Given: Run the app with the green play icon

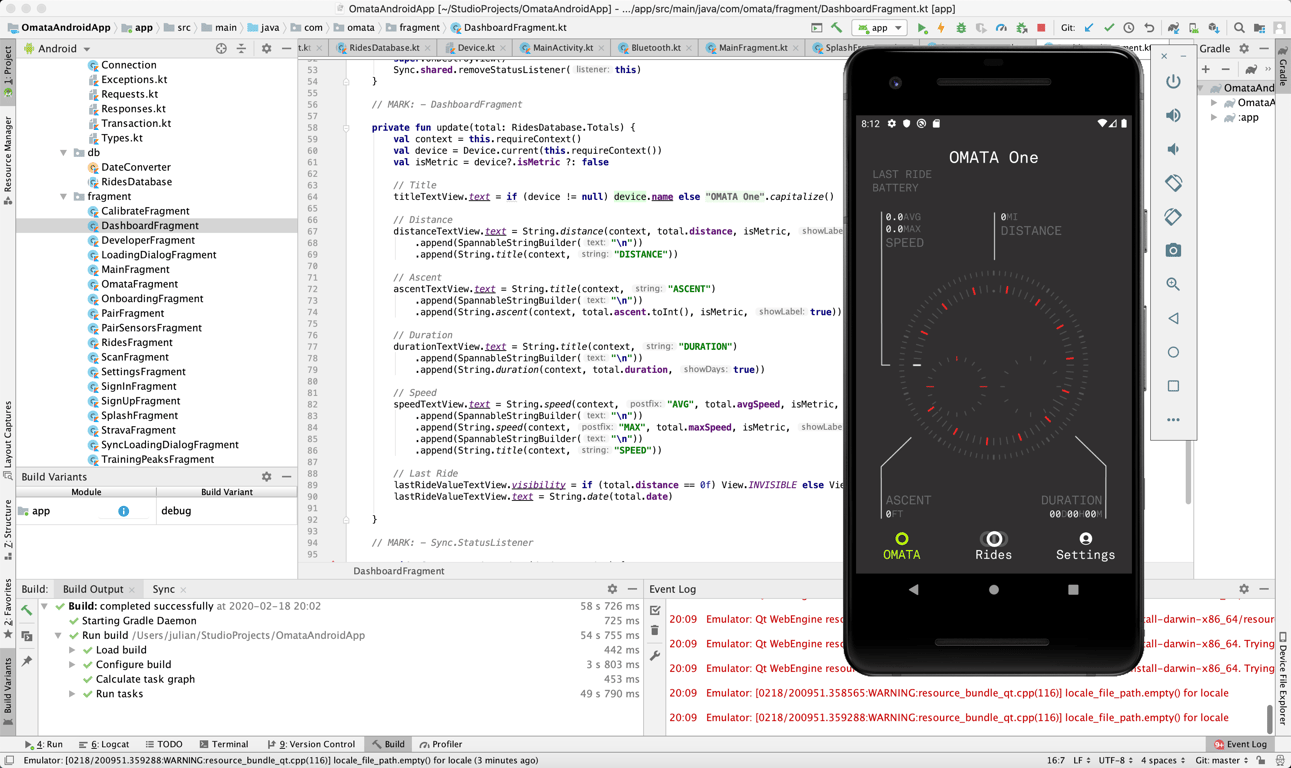Looking at the screenshot, I should tap(922, 28).
